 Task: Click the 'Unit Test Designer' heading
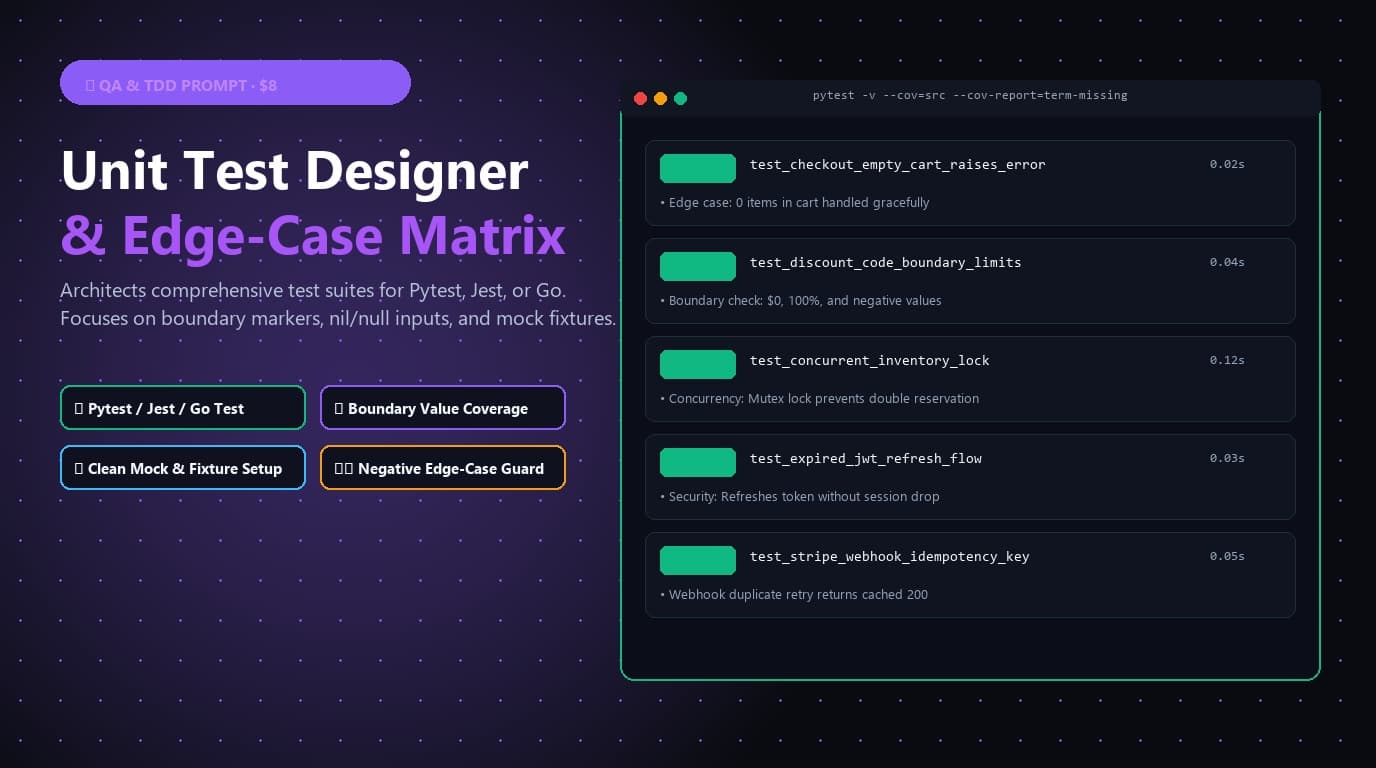click(294, 171)
